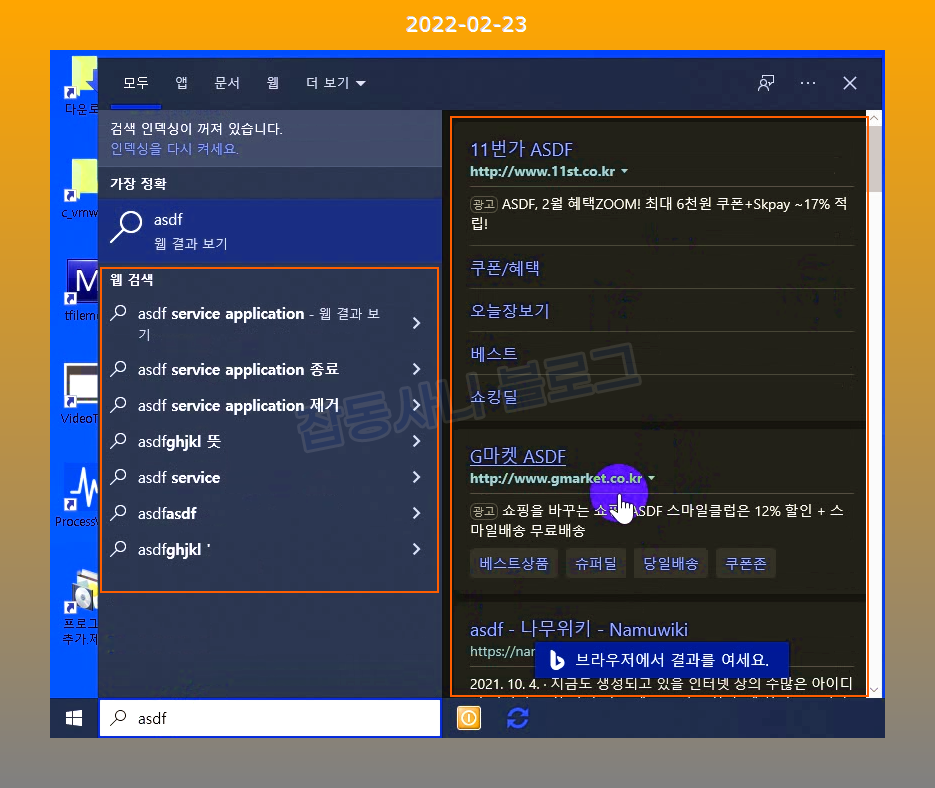This screenshot has height=788, width=935.
Task: Open the three-dots options menu
Action: pos(808,83)
